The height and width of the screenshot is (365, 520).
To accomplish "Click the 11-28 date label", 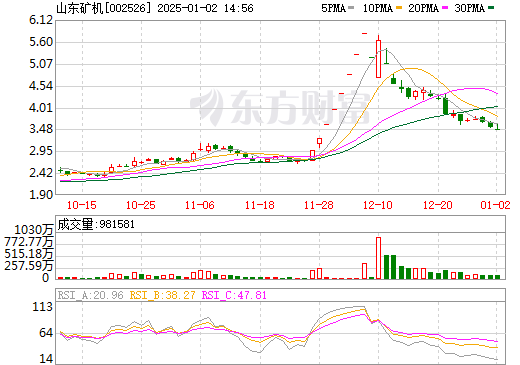I will (x=319, y=205).
